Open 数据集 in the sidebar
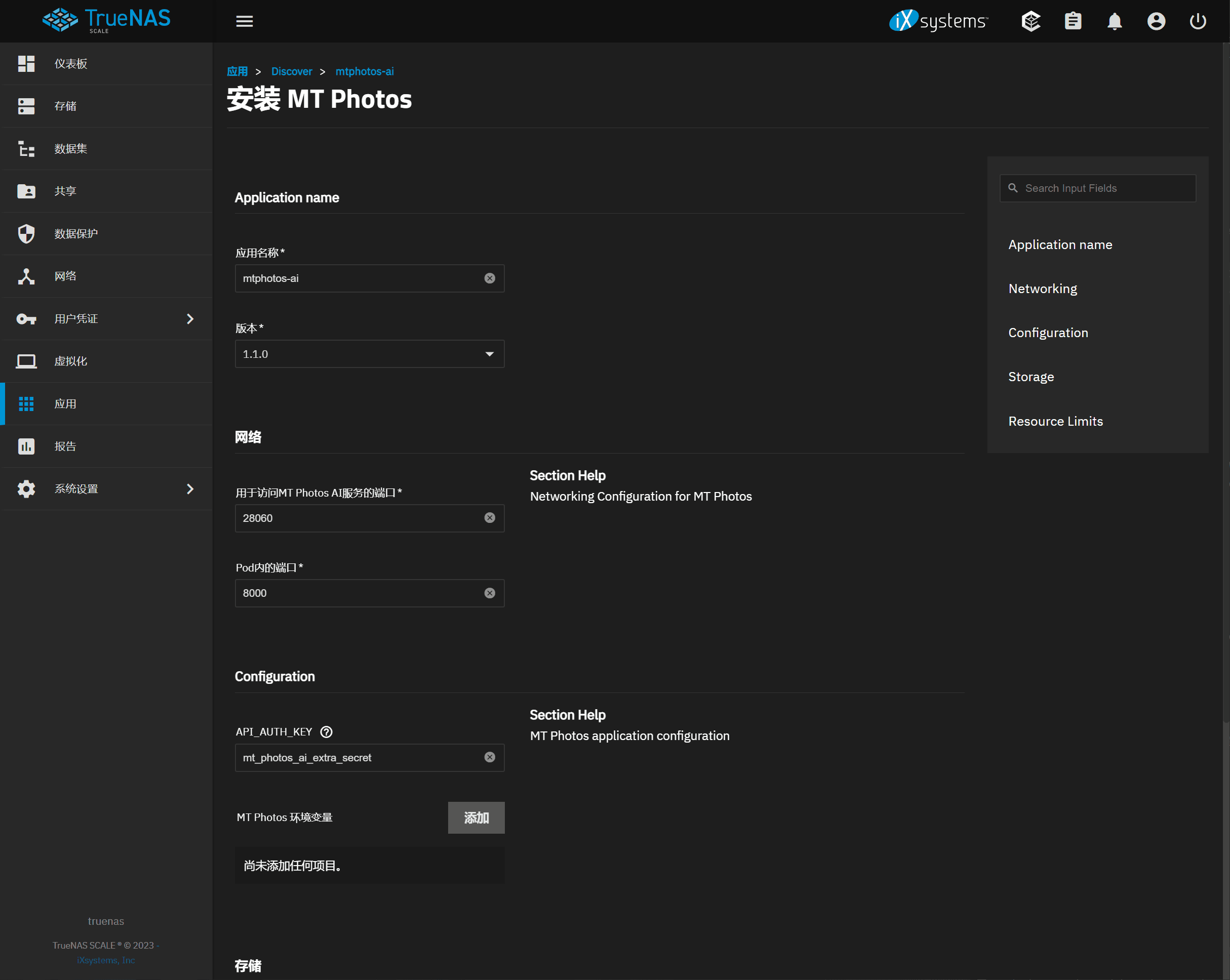The width and height of the screenshot is (1230, 980). [106, 149]
